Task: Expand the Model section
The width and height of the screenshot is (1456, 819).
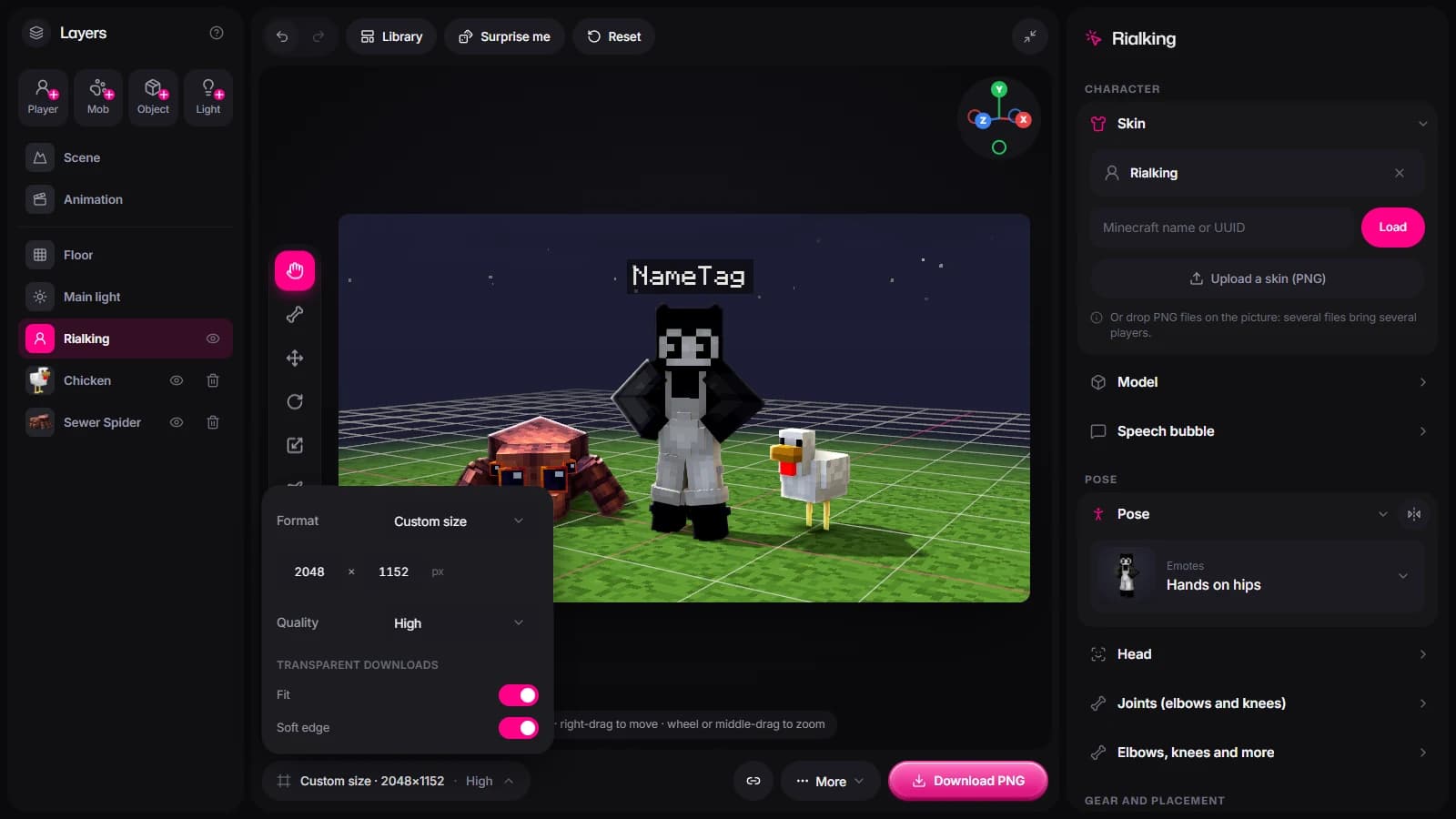Action: 1258,382
